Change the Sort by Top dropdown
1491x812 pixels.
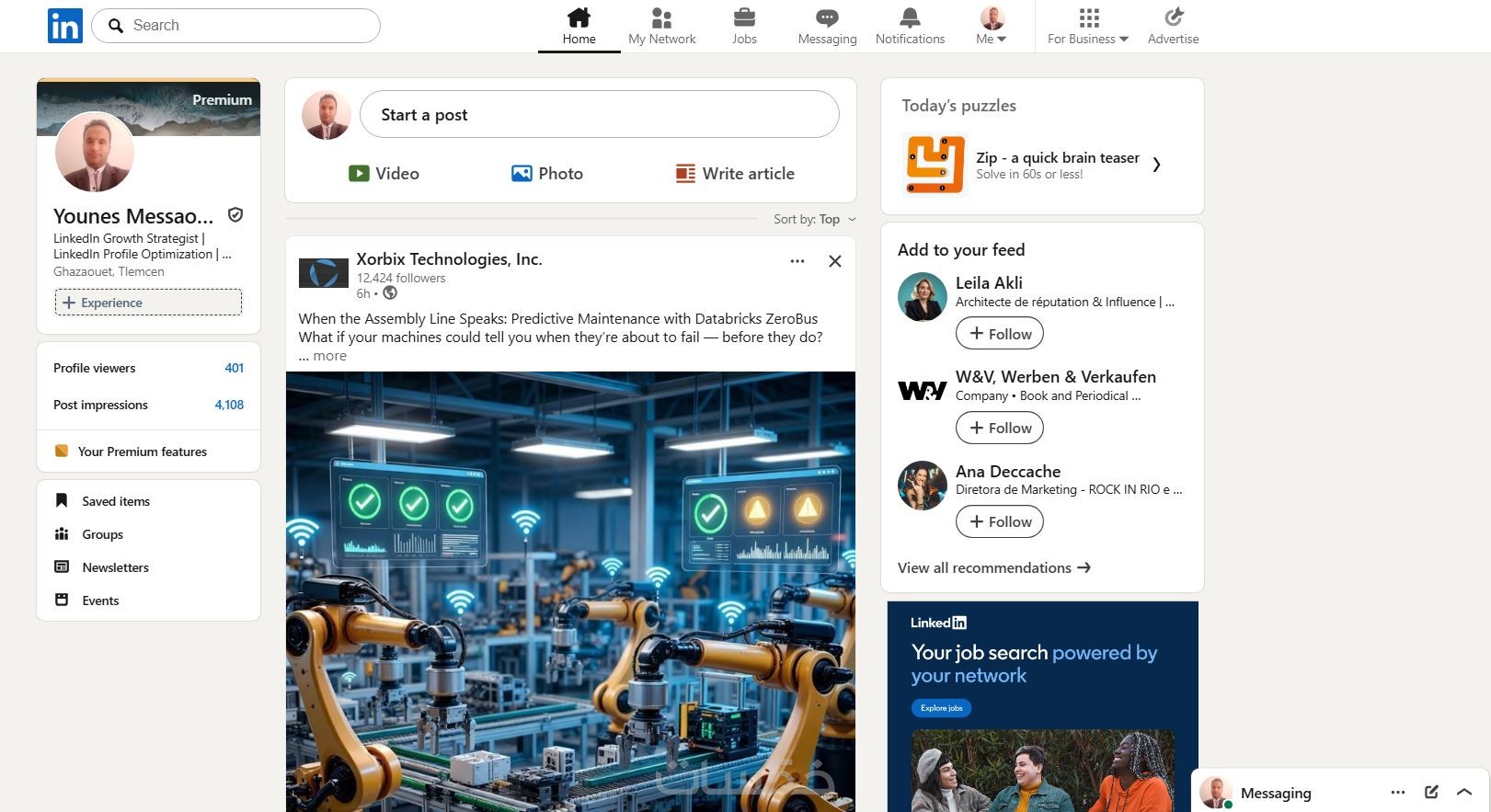click(x=815, y=219)
